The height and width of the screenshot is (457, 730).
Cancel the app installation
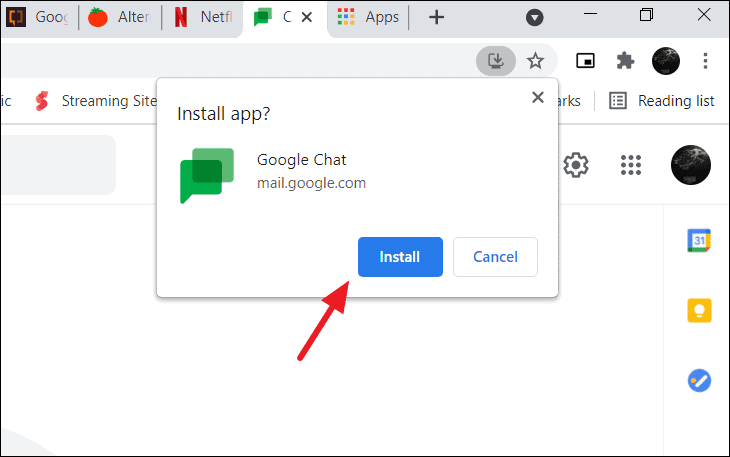pos(495,257)
